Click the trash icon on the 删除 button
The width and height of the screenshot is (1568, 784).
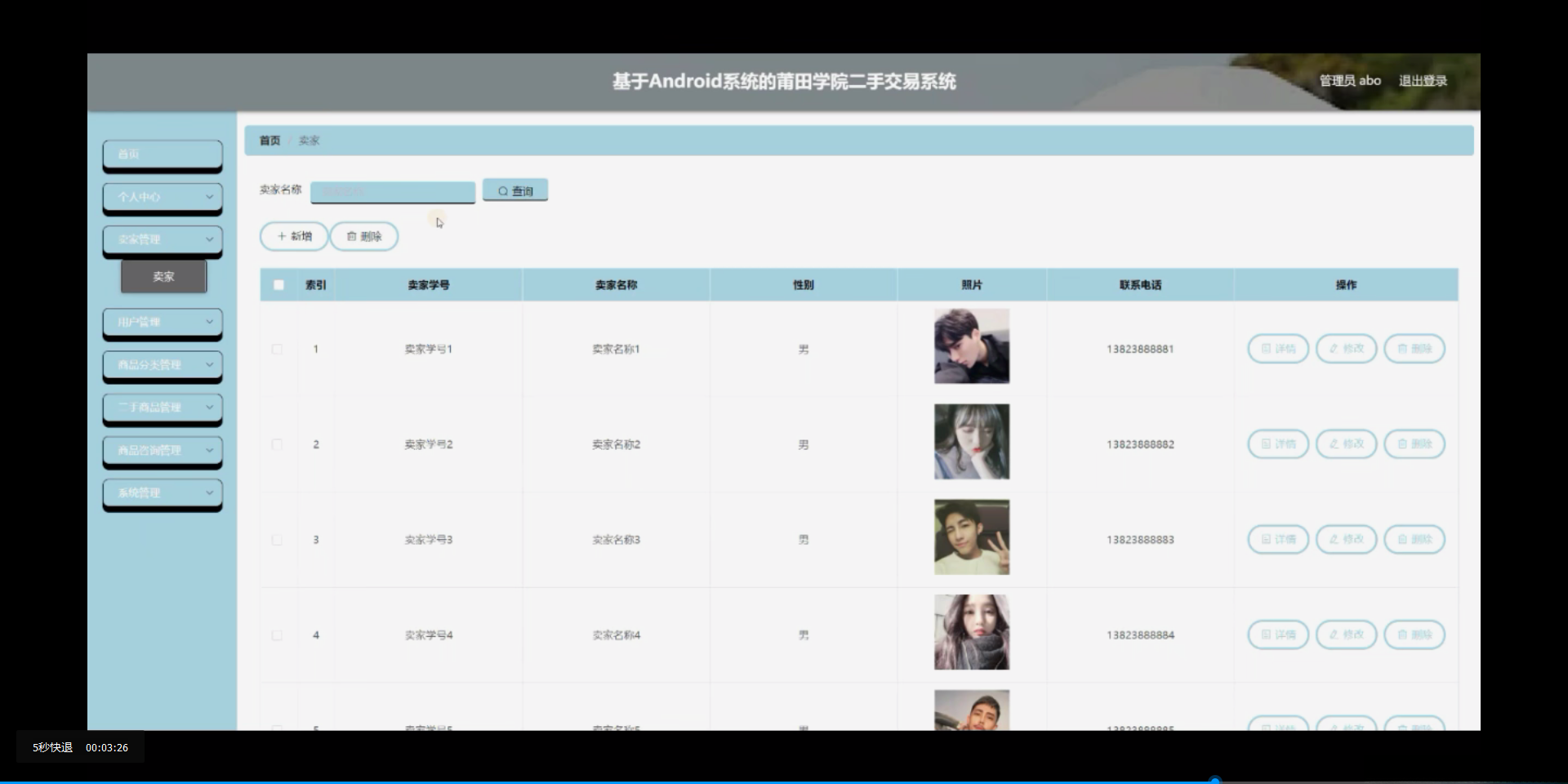pyautogui.click(x=352, y=237)
